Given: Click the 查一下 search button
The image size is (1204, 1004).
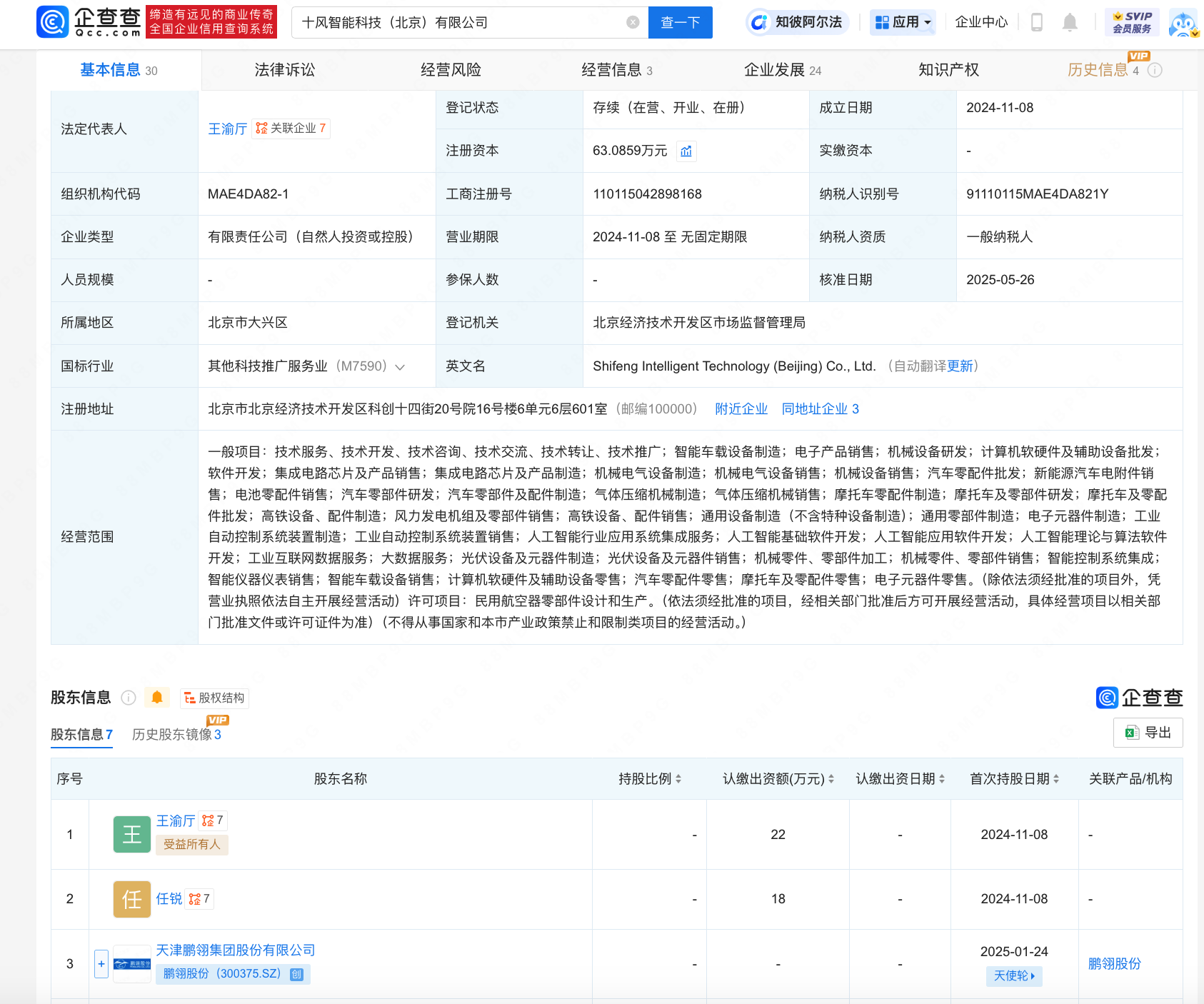Looking at the screenshot, I should (x=681, y=22).
